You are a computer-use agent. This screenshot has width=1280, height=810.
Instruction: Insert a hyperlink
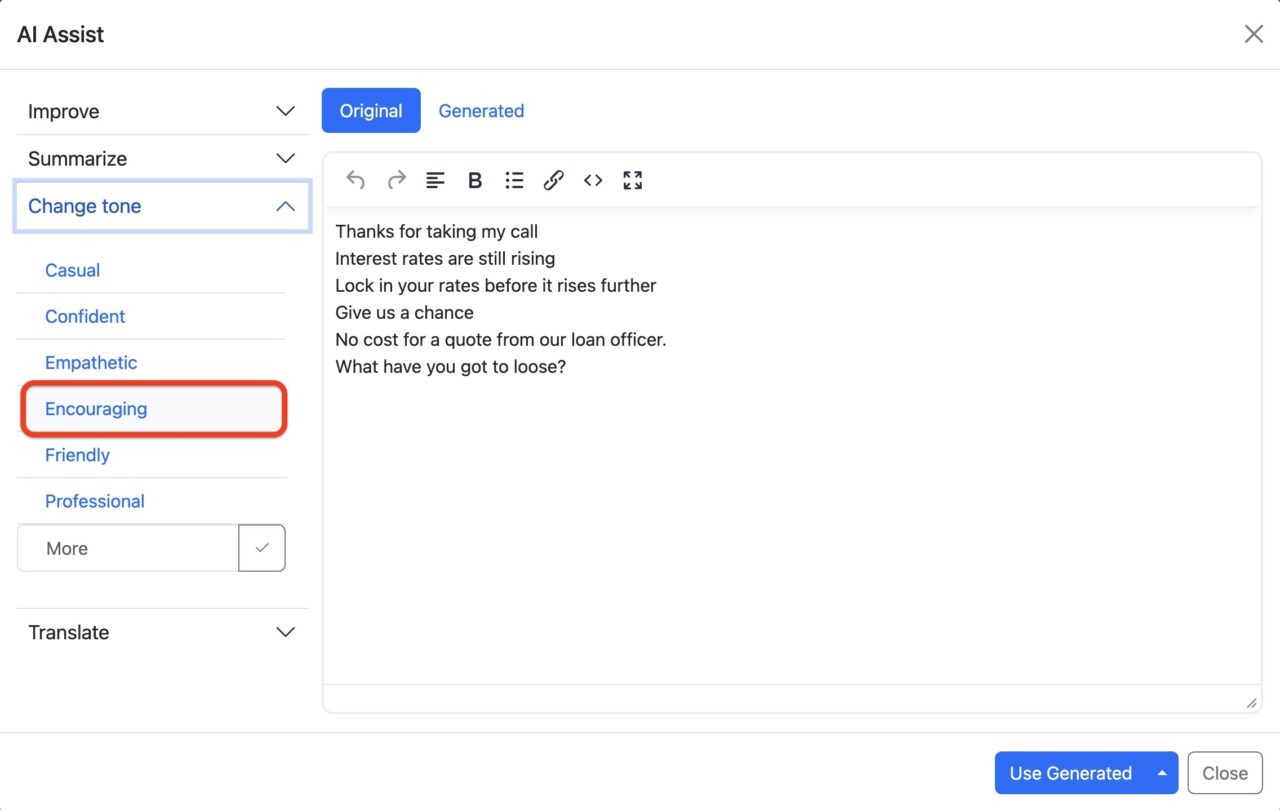[x=553, y=180]
